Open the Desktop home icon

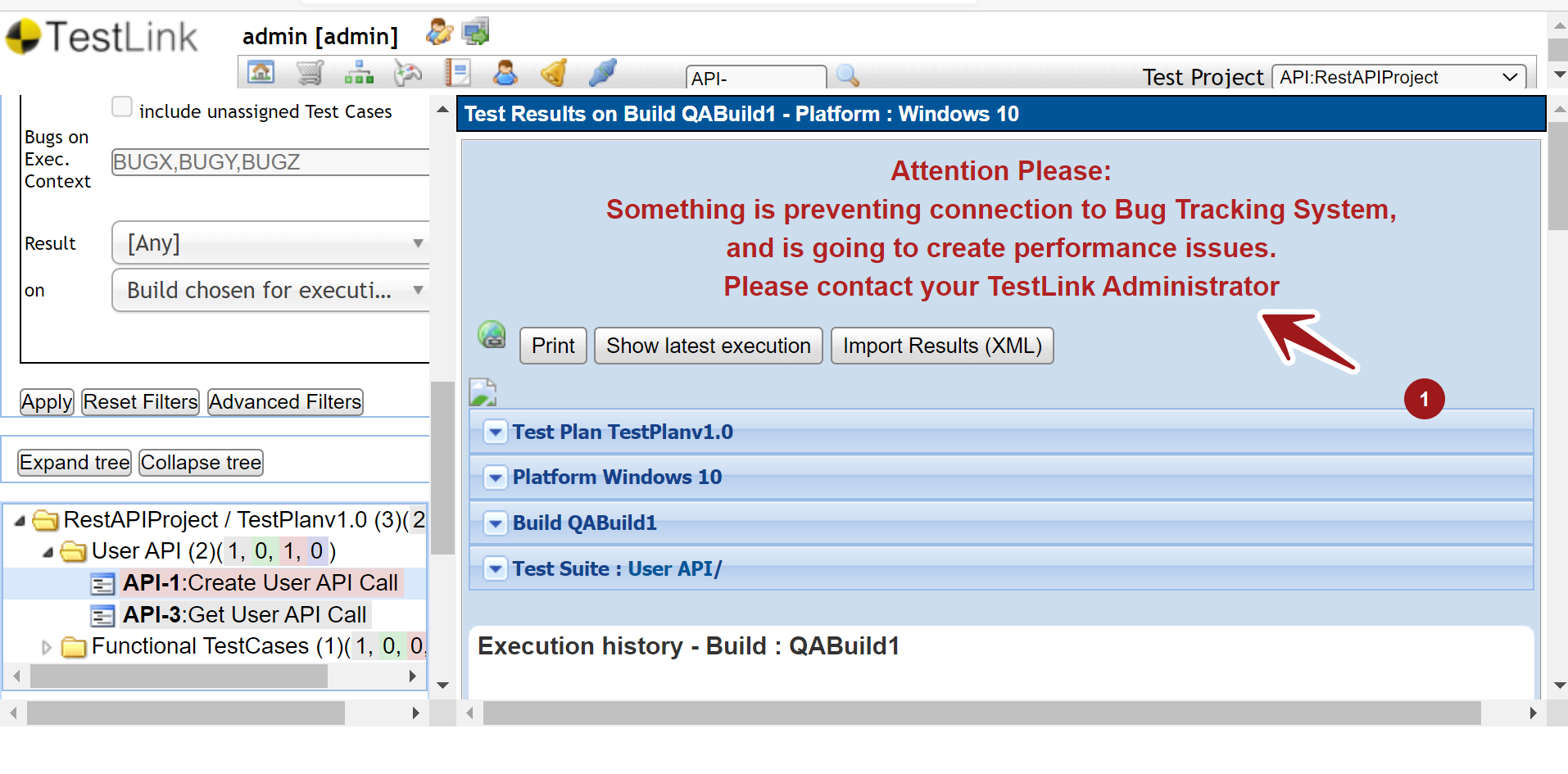[261, 74]
